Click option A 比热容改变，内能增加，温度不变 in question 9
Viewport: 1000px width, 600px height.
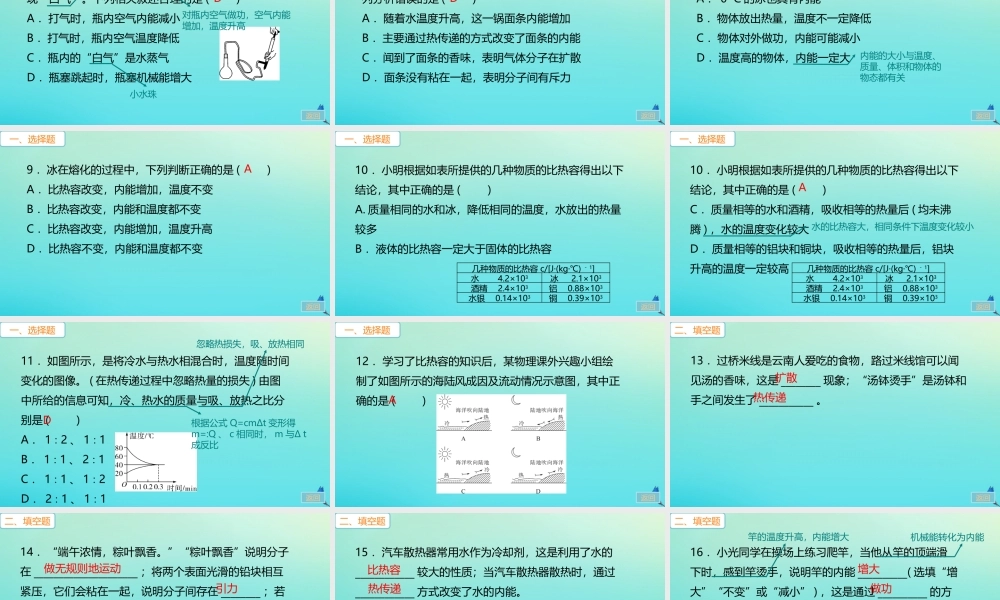[120, 189]
